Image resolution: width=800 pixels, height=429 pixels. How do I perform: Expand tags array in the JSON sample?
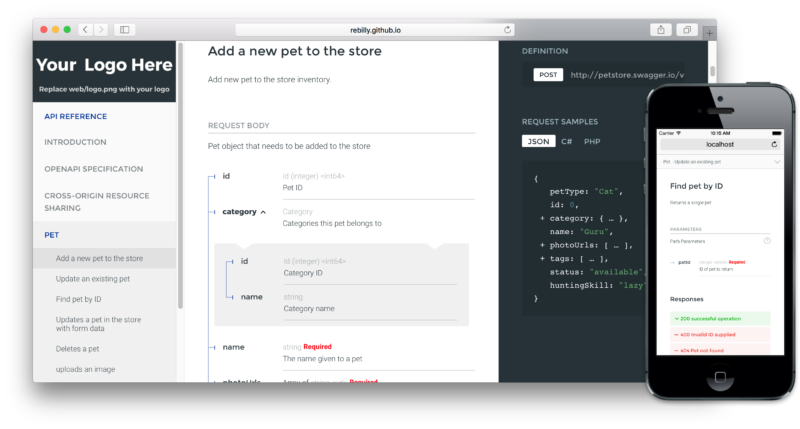(542, 258)
